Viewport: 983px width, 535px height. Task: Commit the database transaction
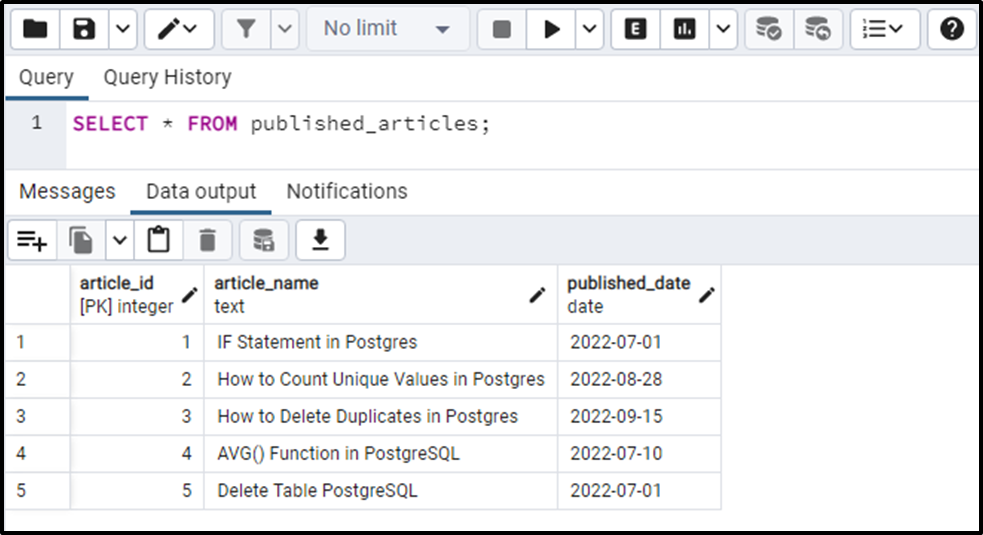(769, 29)
